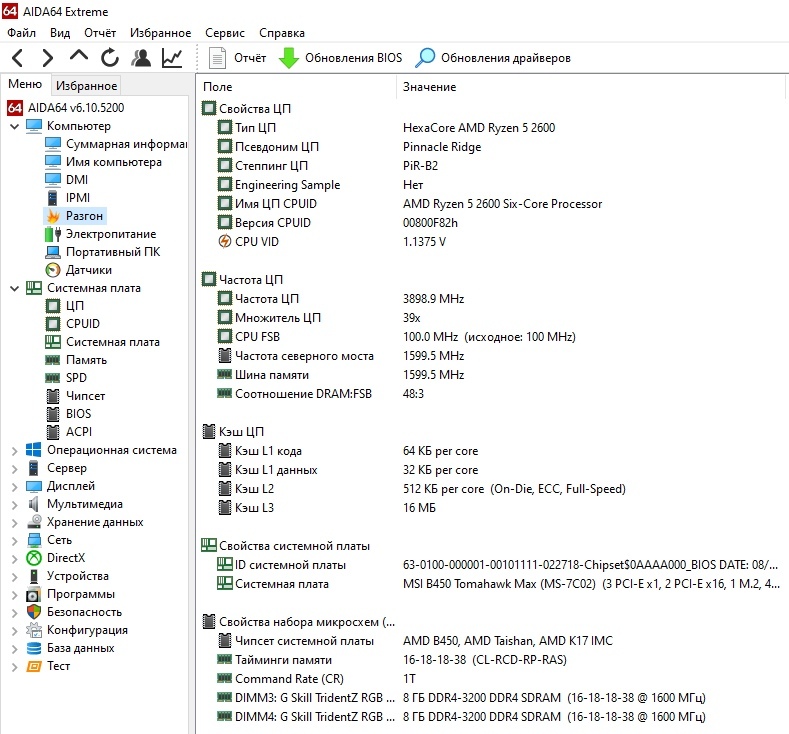Image resolution: width=789 pixels, height=734 pixels.
Task: Select the CPUID chip icon in tree
Action: click(53, 323)
